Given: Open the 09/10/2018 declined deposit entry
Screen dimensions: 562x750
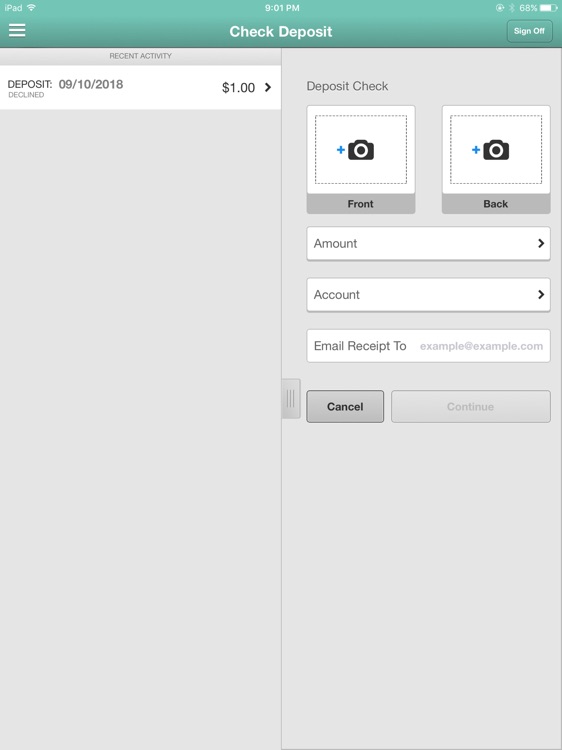Looking at the screenshot, I should point(140,88).
